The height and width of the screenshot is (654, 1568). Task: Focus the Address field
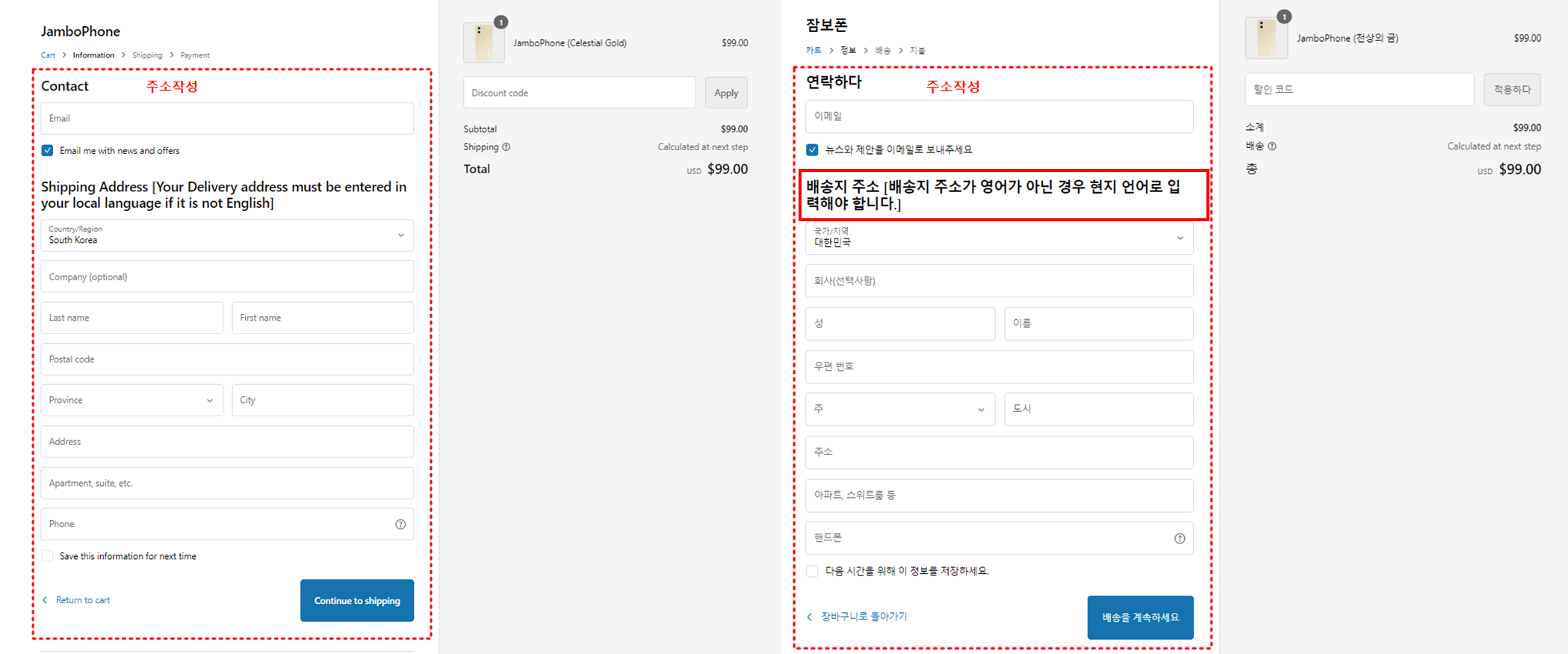227,442
